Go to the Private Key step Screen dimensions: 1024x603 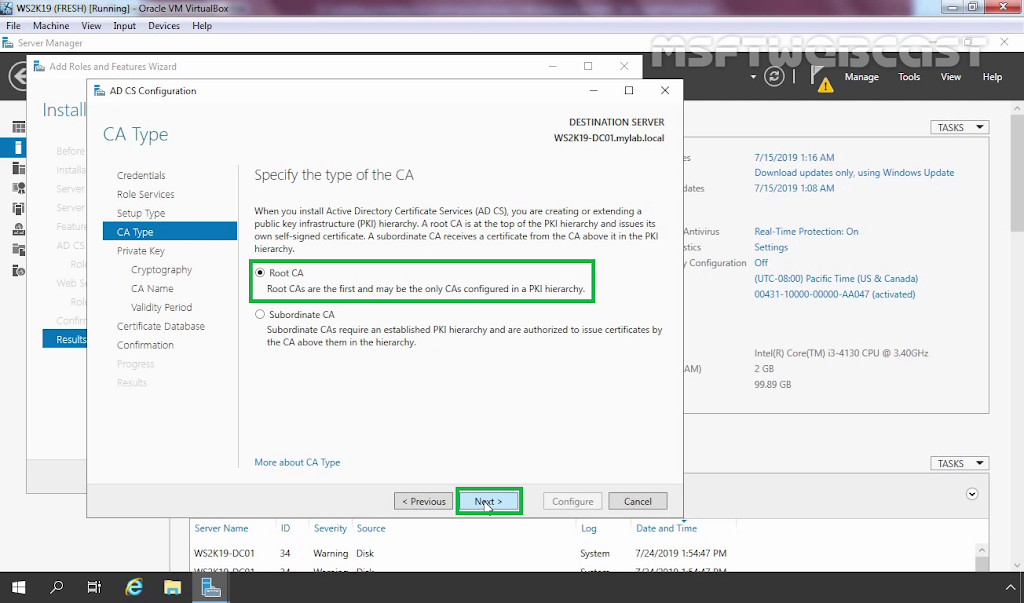point(140,251)
